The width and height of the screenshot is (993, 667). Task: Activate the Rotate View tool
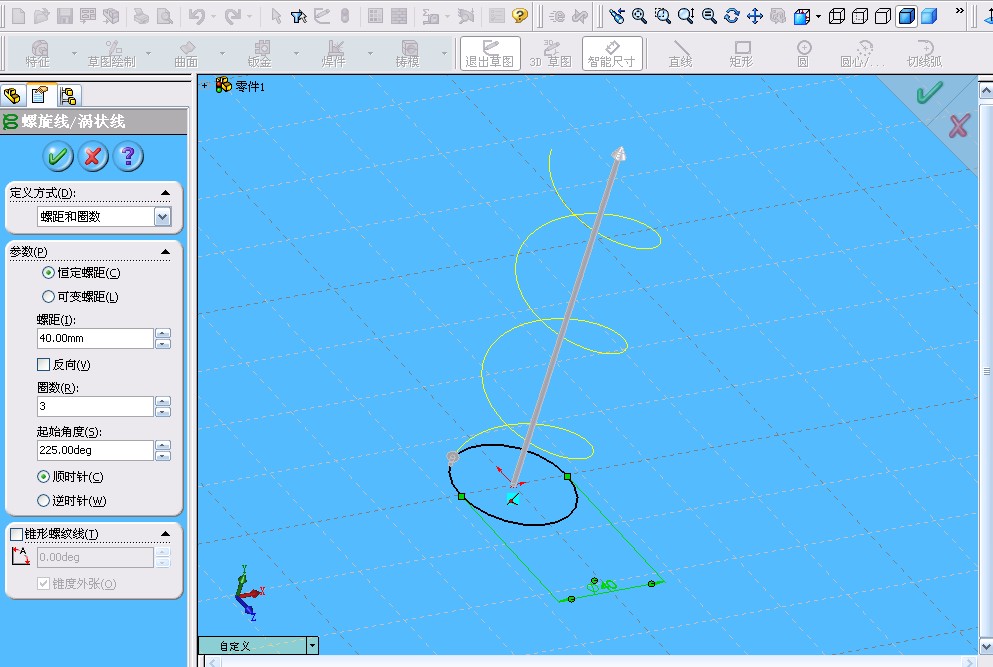[731, 16]
